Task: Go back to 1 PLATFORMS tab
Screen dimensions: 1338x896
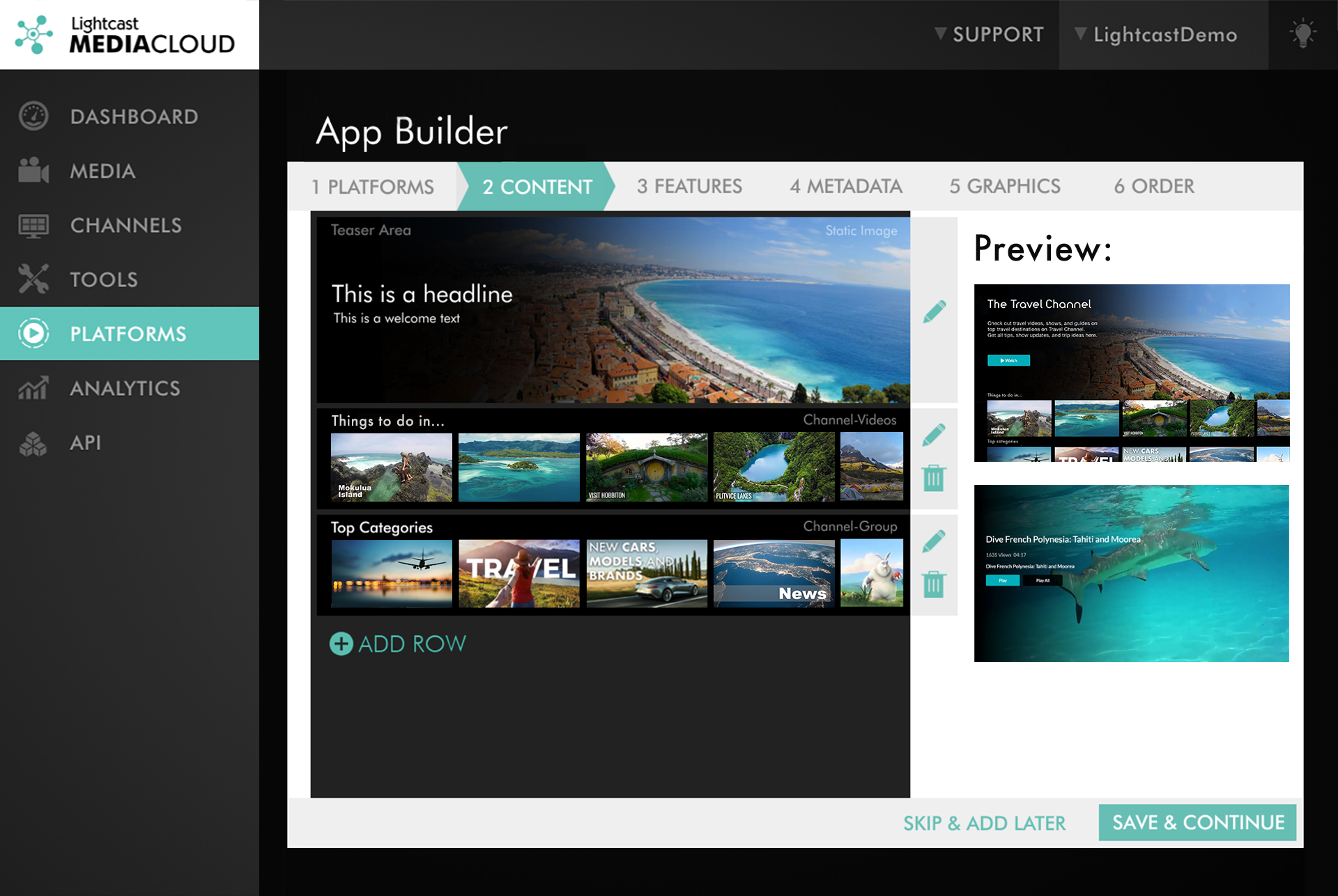Action: [x=372, y=187]
